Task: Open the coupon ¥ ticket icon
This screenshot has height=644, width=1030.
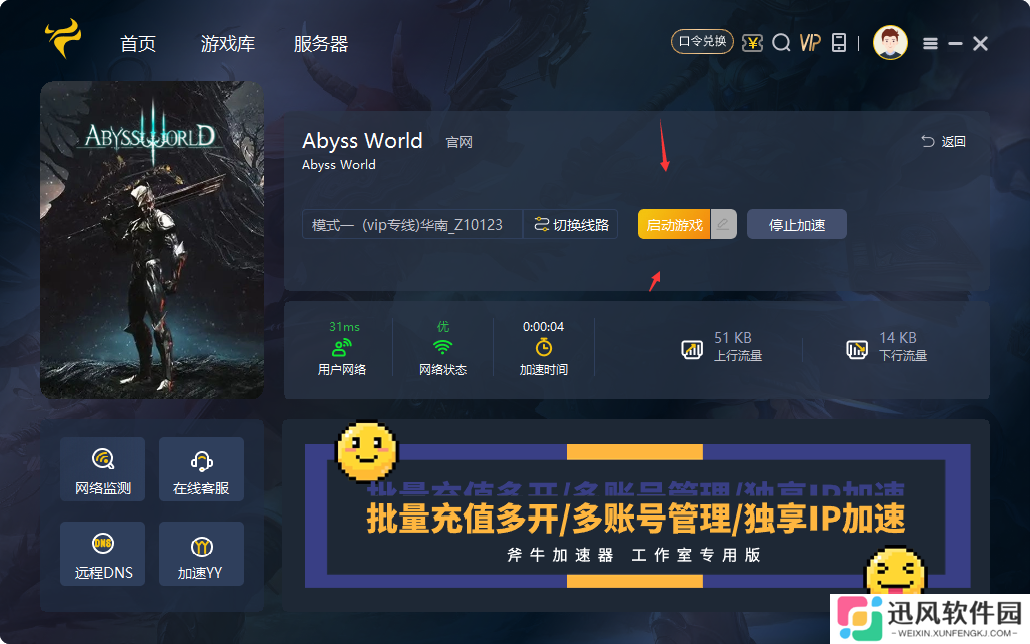Action: click(x=752, y=43)
